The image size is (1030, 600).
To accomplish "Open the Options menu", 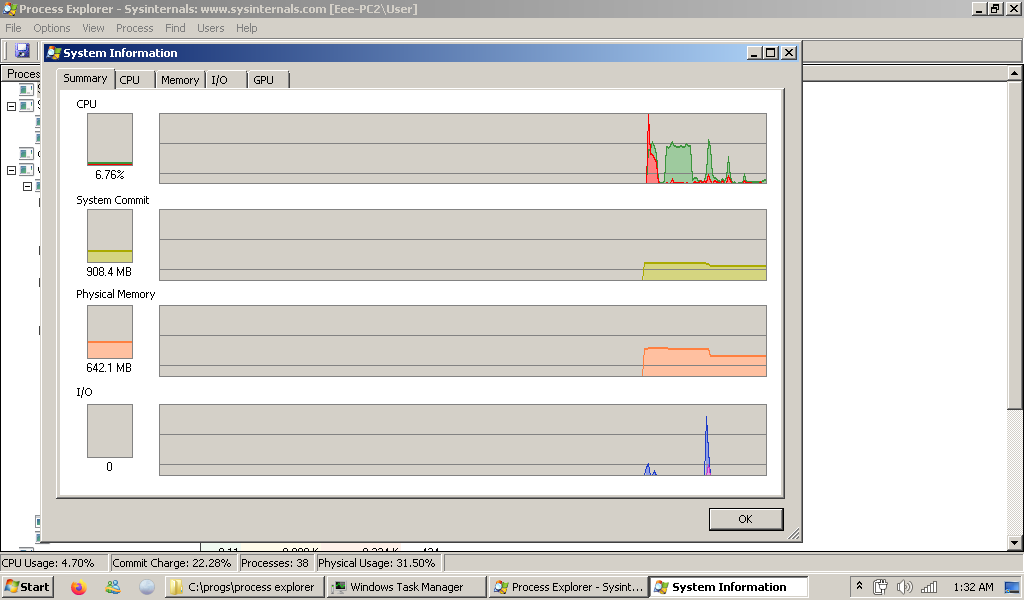I will click(52, 28).
